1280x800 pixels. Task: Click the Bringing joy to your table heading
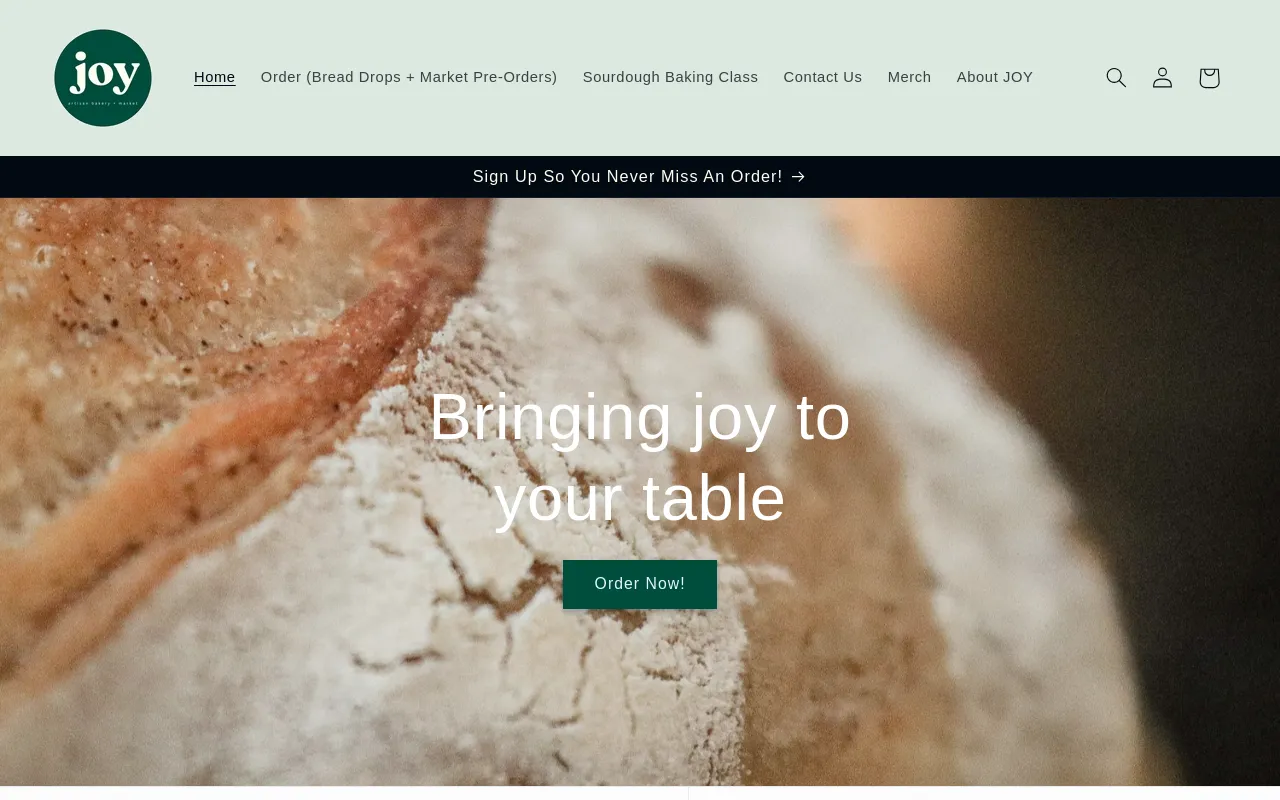pyautogui.click(x=640, y=457)
